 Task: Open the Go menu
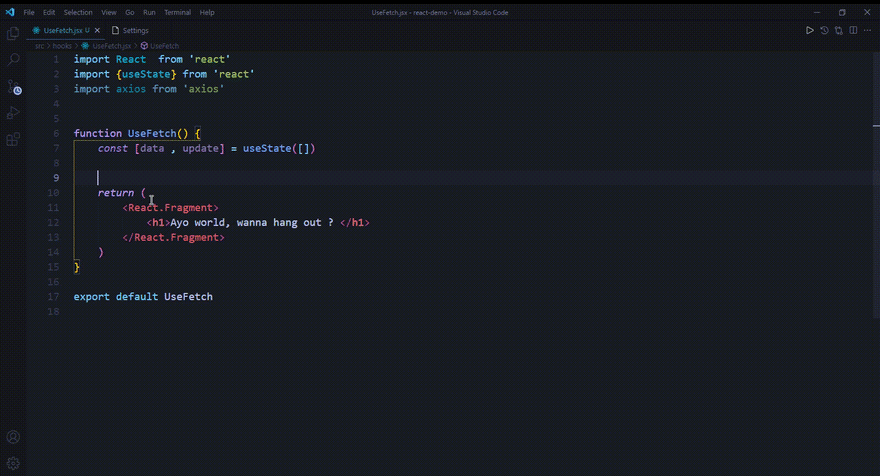[130, 12]
